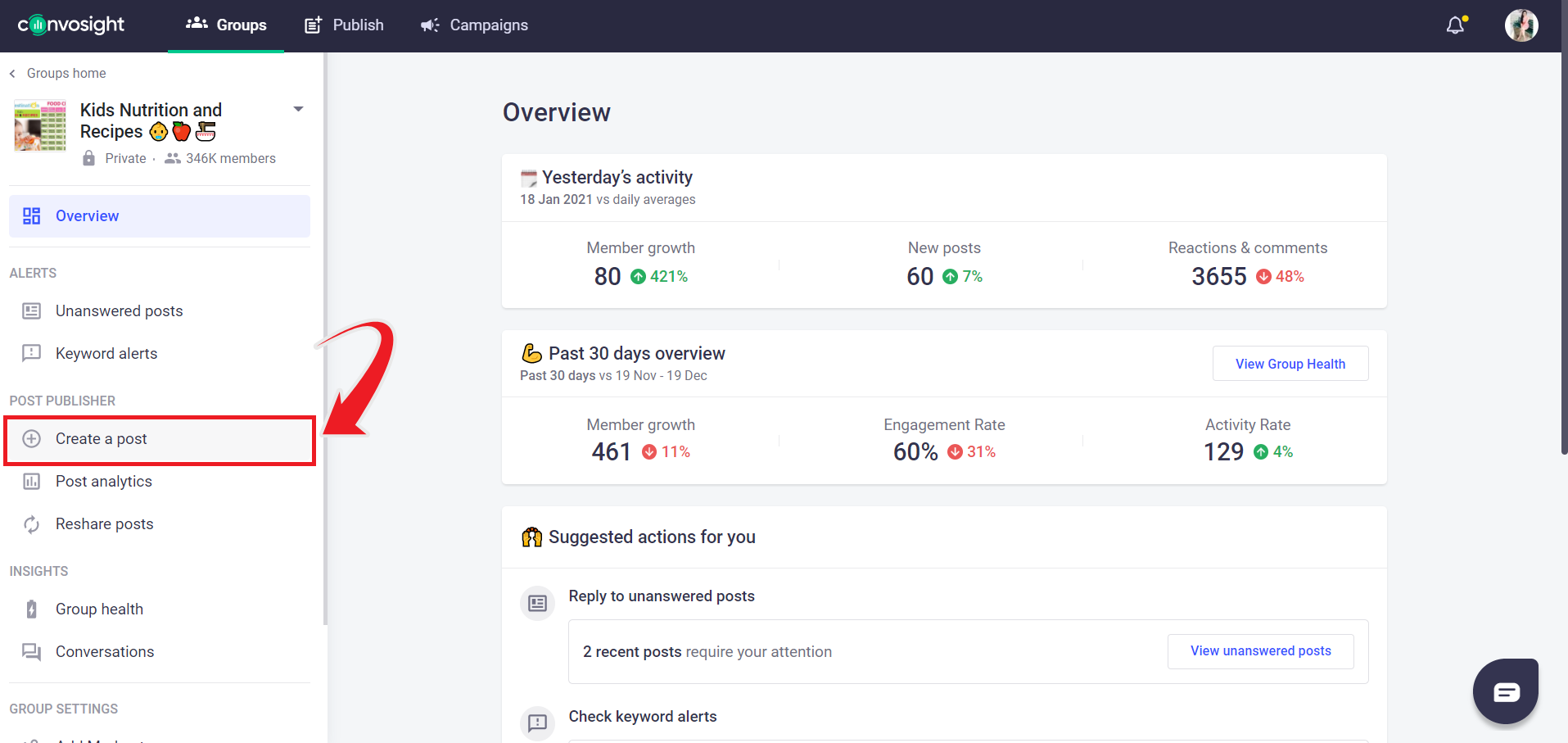Go back via Groups home link

(66, 73)
